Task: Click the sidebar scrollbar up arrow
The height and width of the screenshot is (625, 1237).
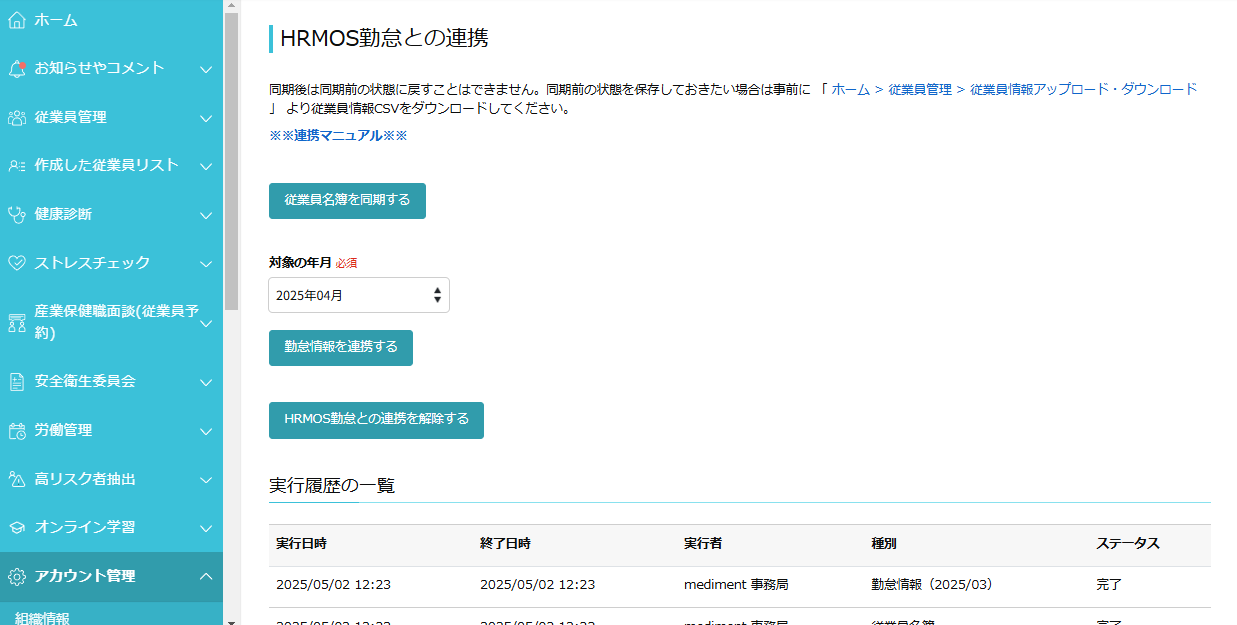Action: (x=231, y=6)
